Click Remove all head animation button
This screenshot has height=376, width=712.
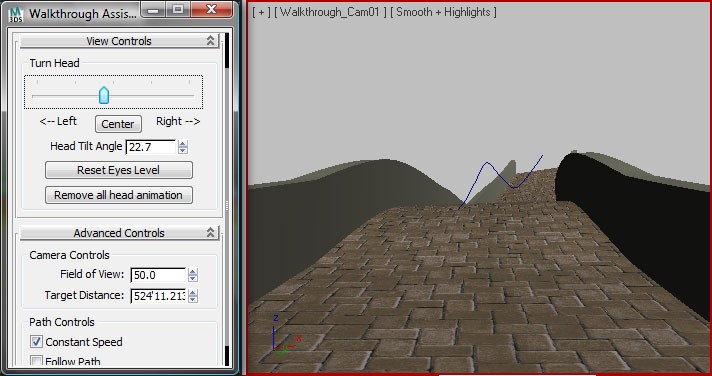(x=119, y=195)
